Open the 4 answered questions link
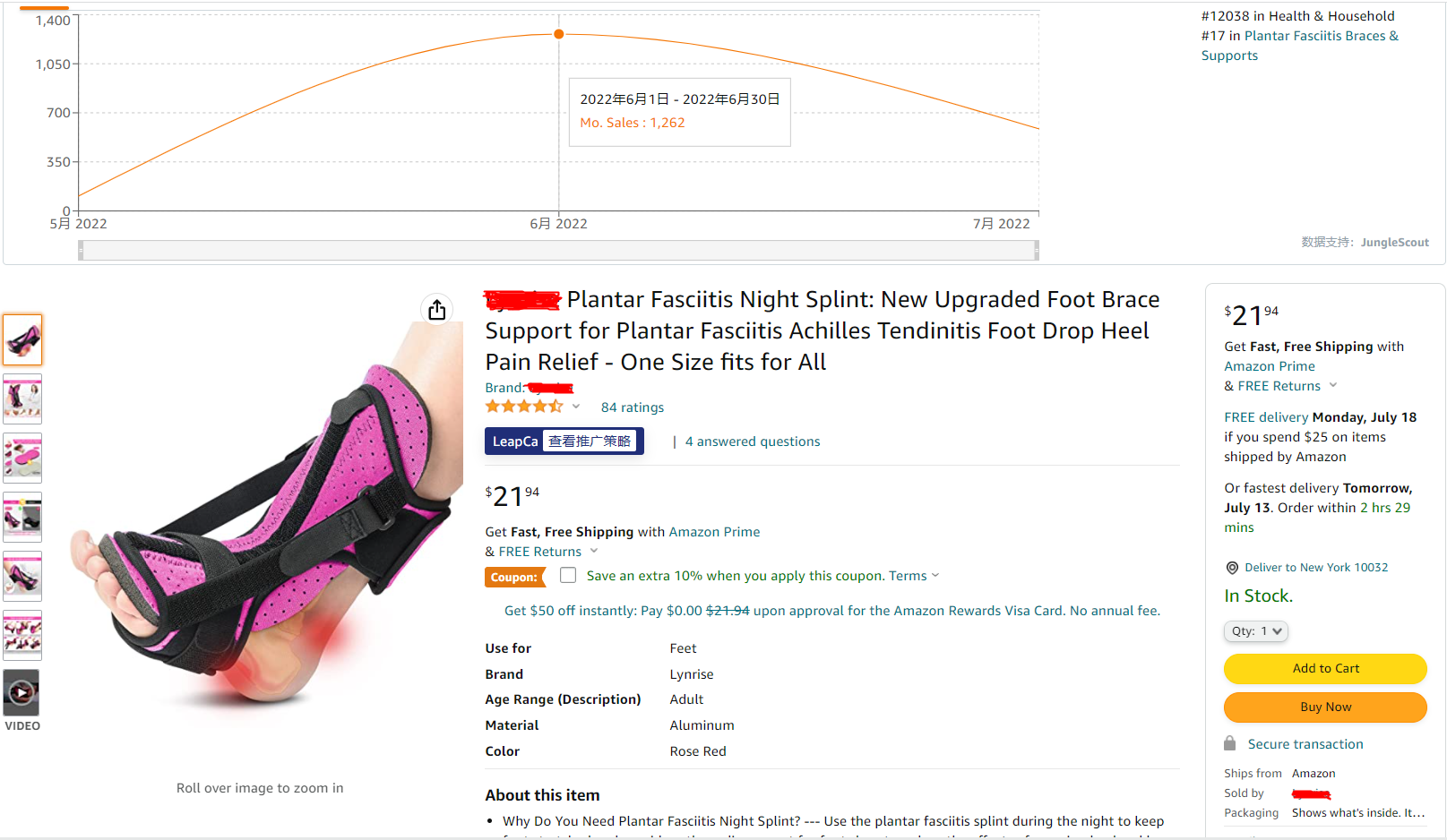The image size is (1447, 840). click(x=753, y=441)
